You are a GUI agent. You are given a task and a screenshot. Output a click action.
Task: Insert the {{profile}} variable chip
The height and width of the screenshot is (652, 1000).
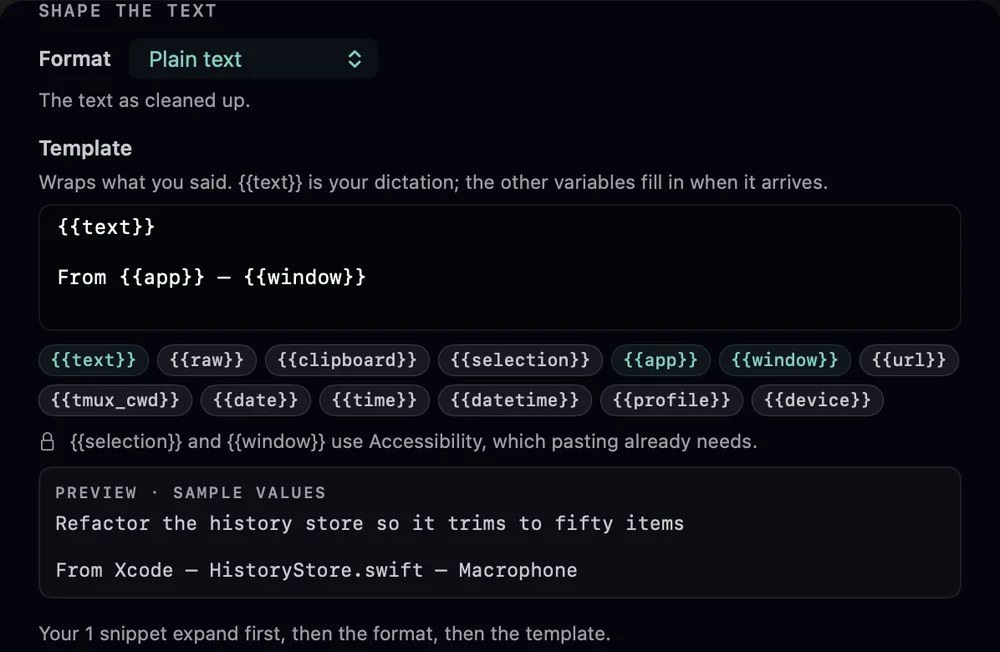click(x=672, y=400)
